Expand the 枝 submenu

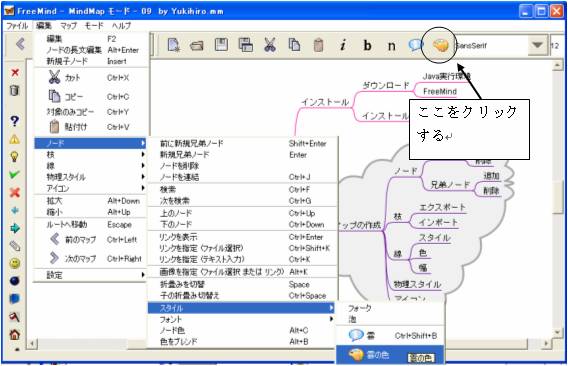pos(90,154)
